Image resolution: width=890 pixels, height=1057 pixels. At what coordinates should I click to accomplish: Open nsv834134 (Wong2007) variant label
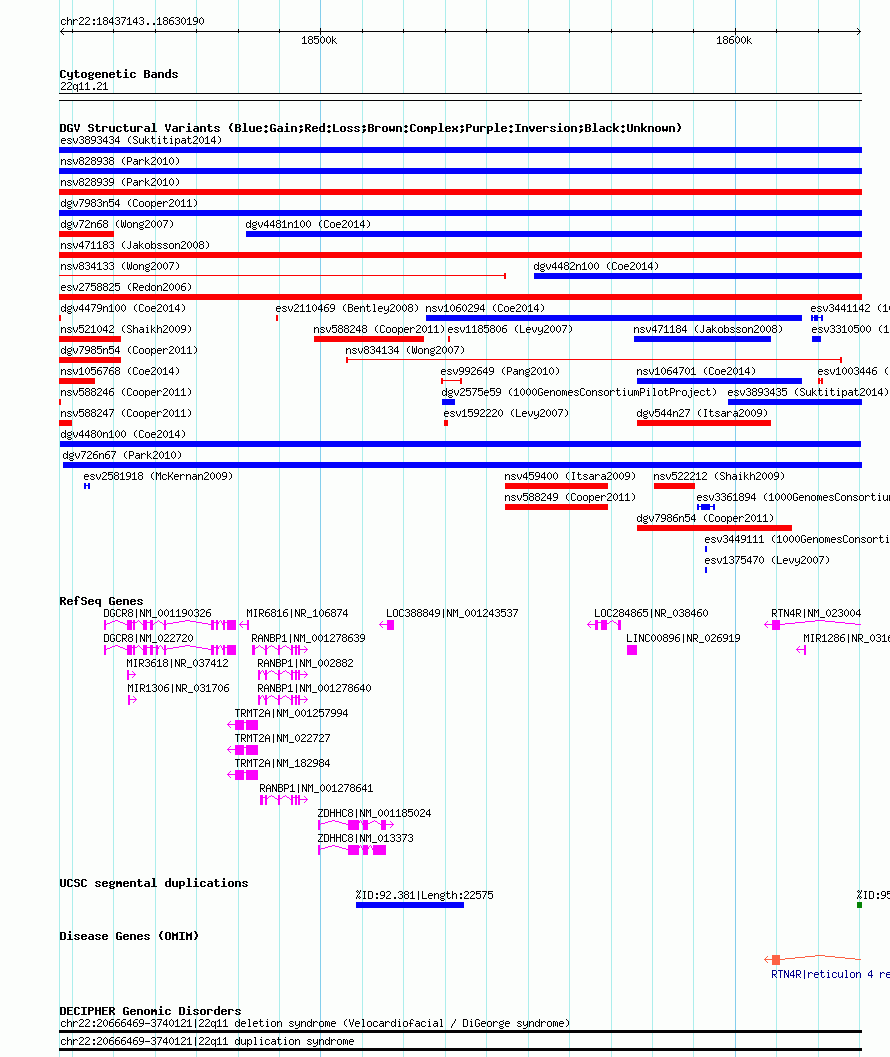pyautogui.click(x=405, y=350)
